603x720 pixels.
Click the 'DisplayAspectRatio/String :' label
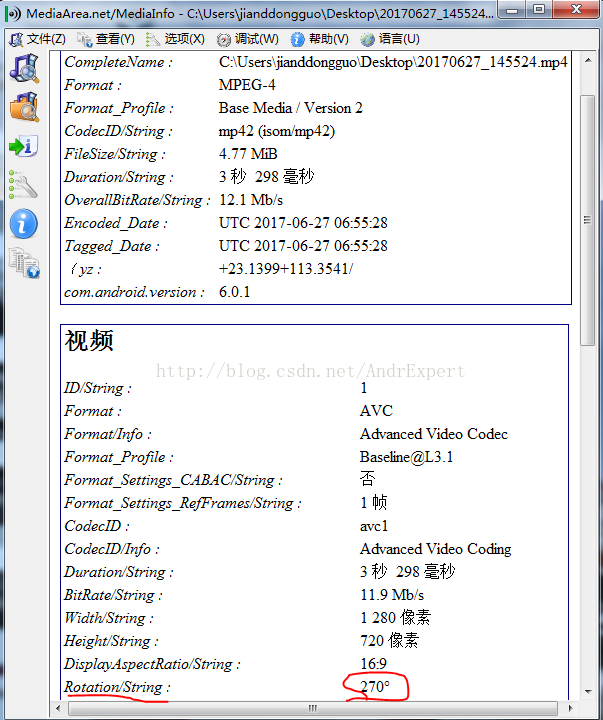[152, 664]
